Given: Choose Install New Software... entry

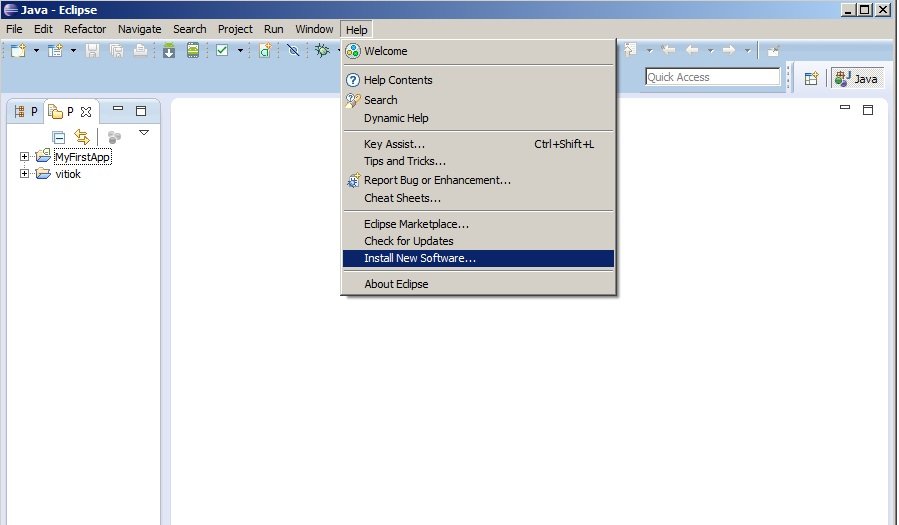Looking at the screenshot, I should pos(479,258).
